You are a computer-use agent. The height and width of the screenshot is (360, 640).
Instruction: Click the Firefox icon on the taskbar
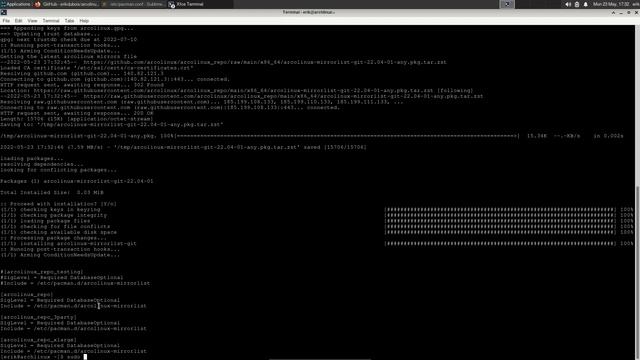click(x=38, y=4)
